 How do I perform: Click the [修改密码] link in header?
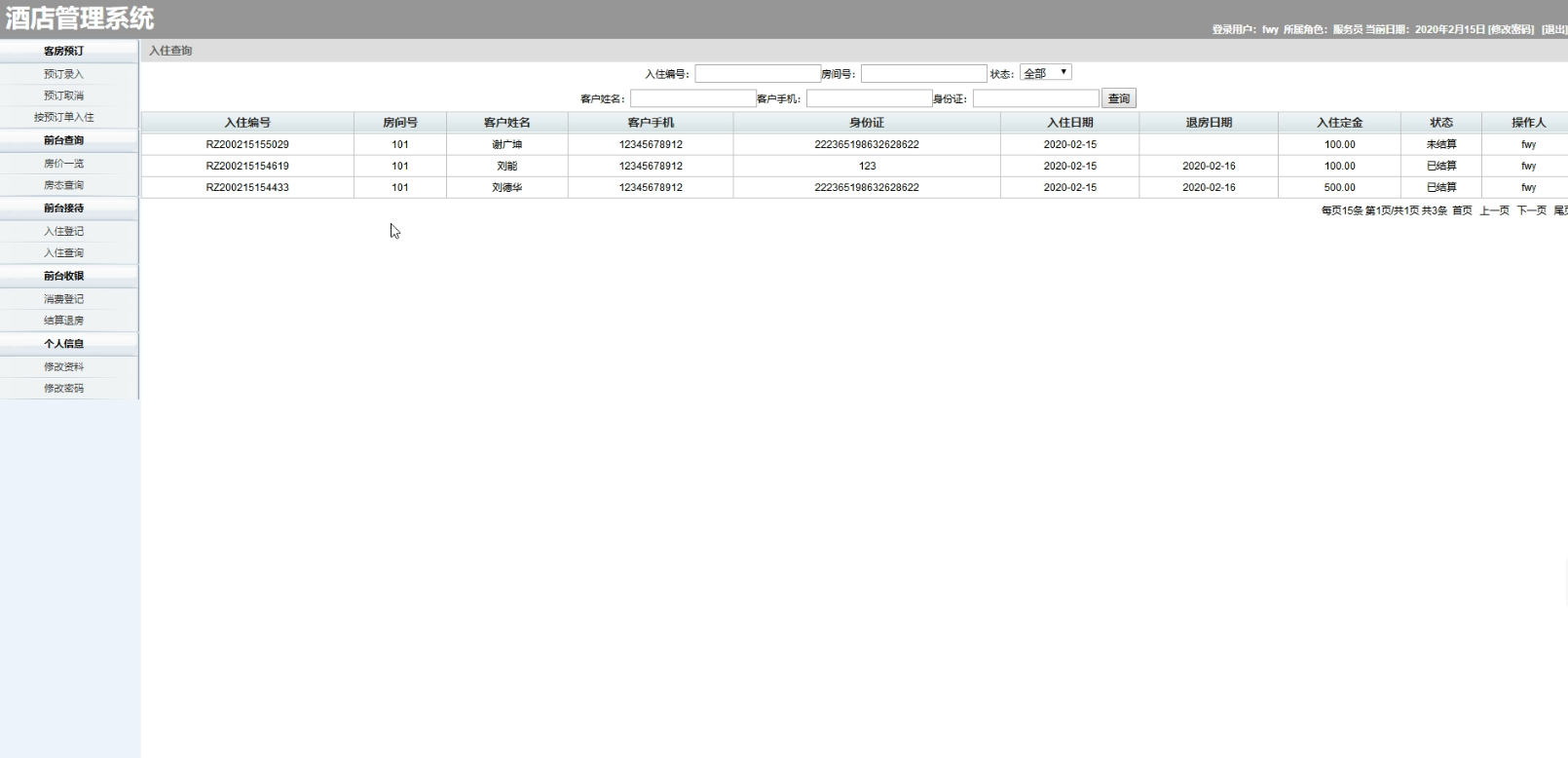[x=1511, y=29]
